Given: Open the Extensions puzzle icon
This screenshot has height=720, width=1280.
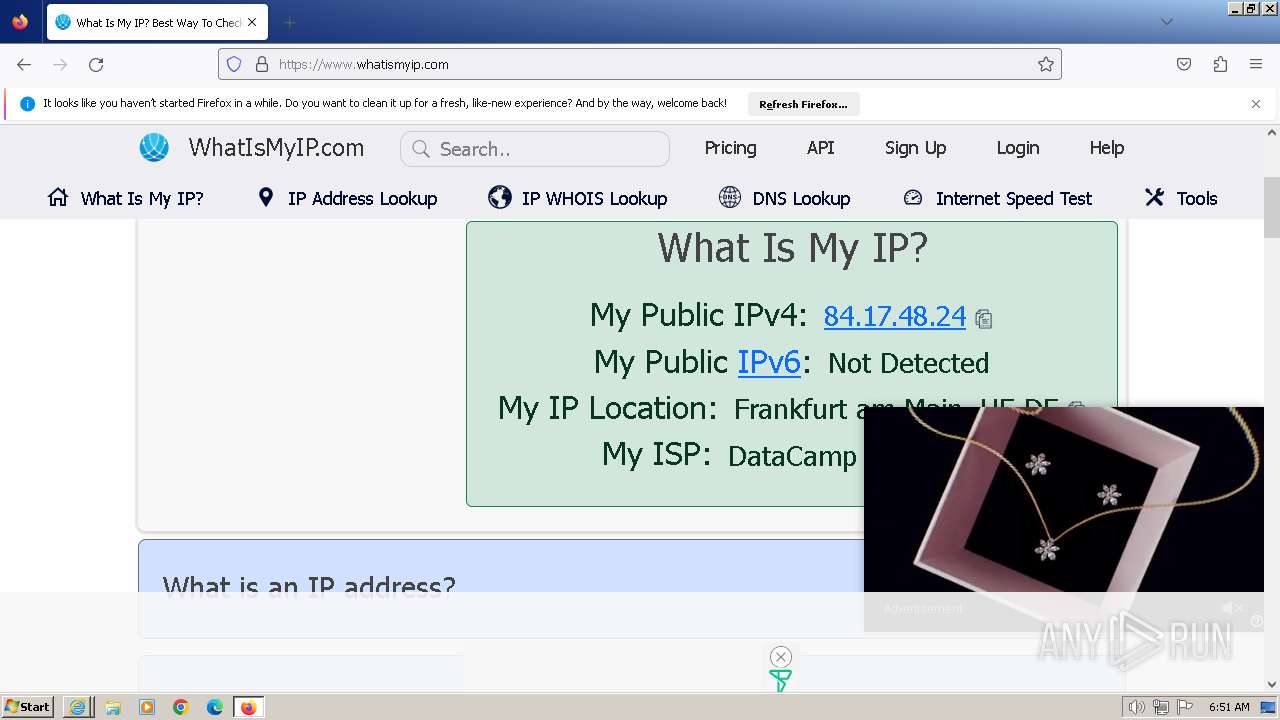Looking at the screenshot, I should pos(1220,64).
